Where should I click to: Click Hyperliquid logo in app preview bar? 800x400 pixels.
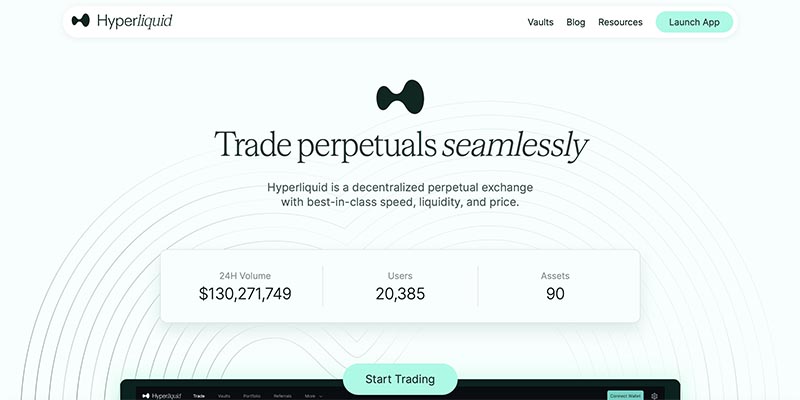click(157, 396)
